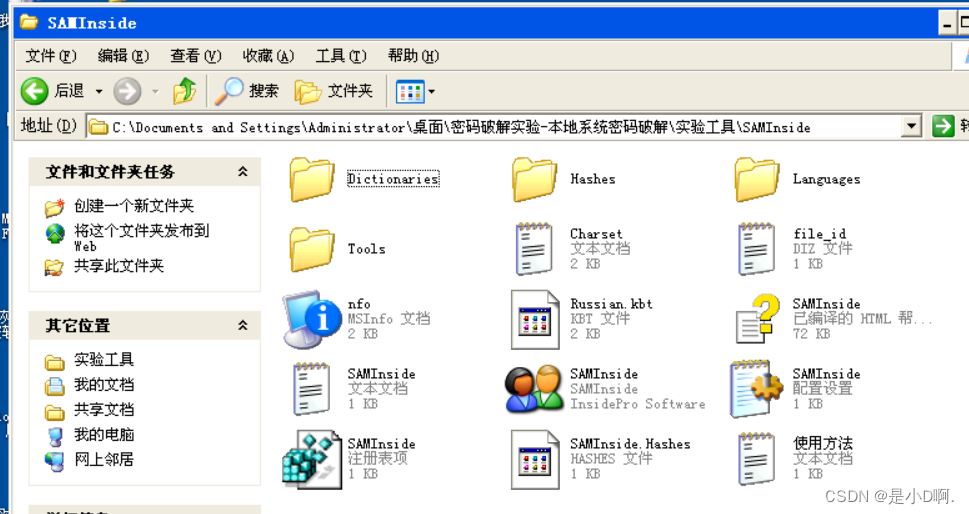969x514 pixels.
Task: Click the Russian.kbt file name text
Action: point(611,304)
